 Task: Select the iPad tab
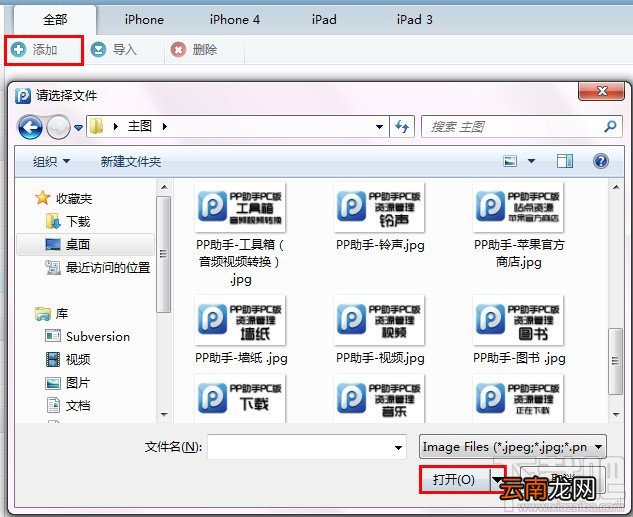point(324,19)
